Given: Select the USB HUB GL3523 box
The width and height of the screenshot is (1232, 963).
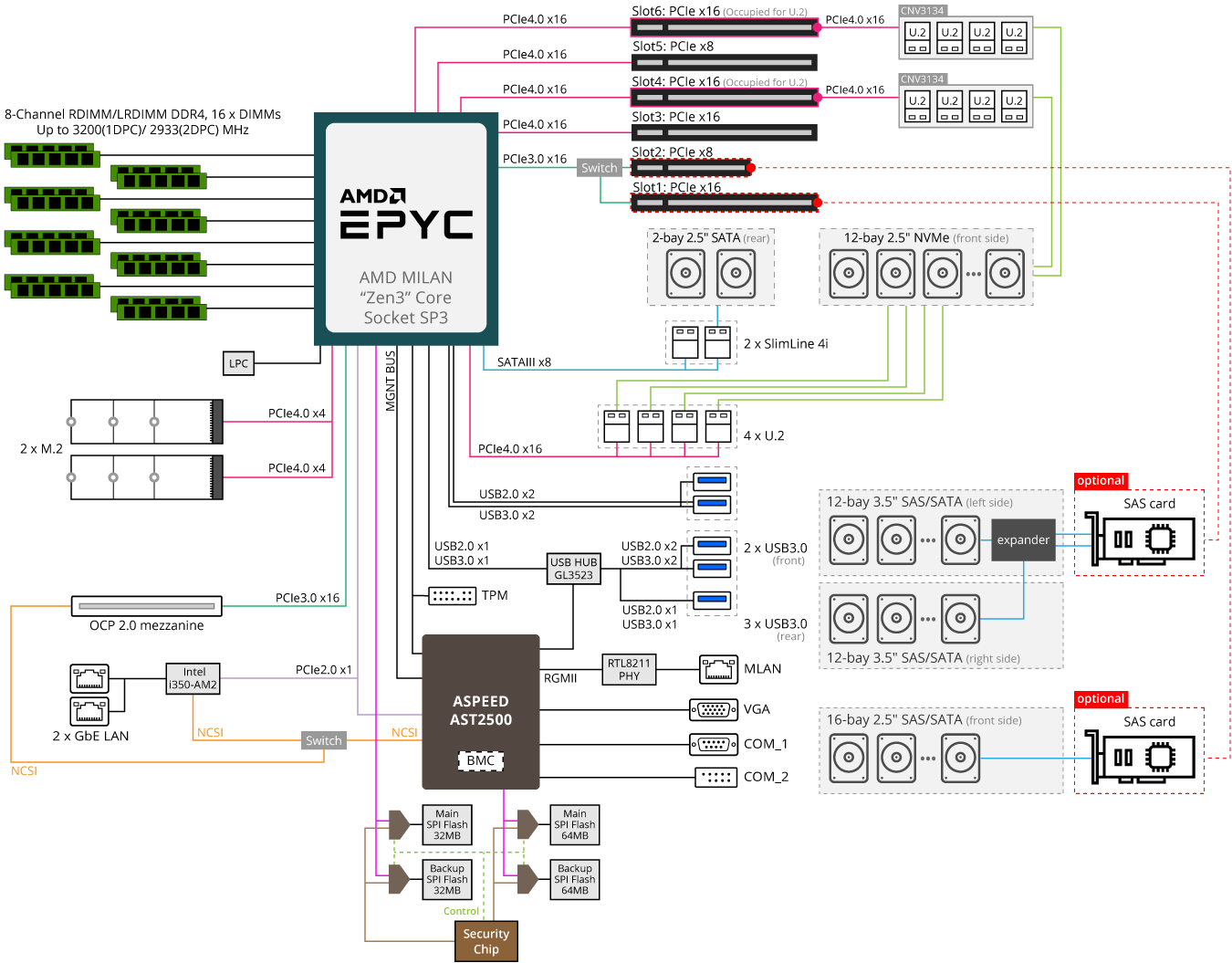Looking at the screenshot, I should click(573, 569).
